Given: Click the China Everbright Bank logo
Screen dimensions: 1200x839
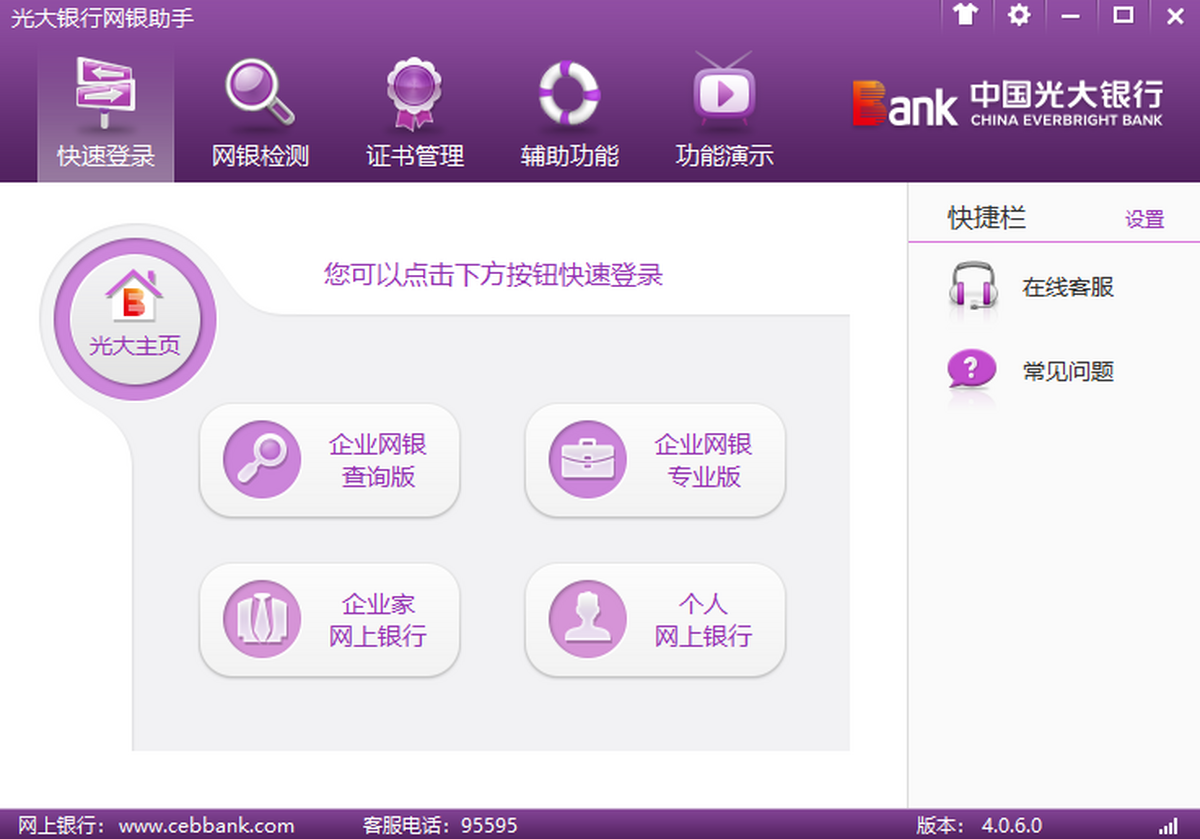Looking at the screenshot, I should [x=1008, y=103].
